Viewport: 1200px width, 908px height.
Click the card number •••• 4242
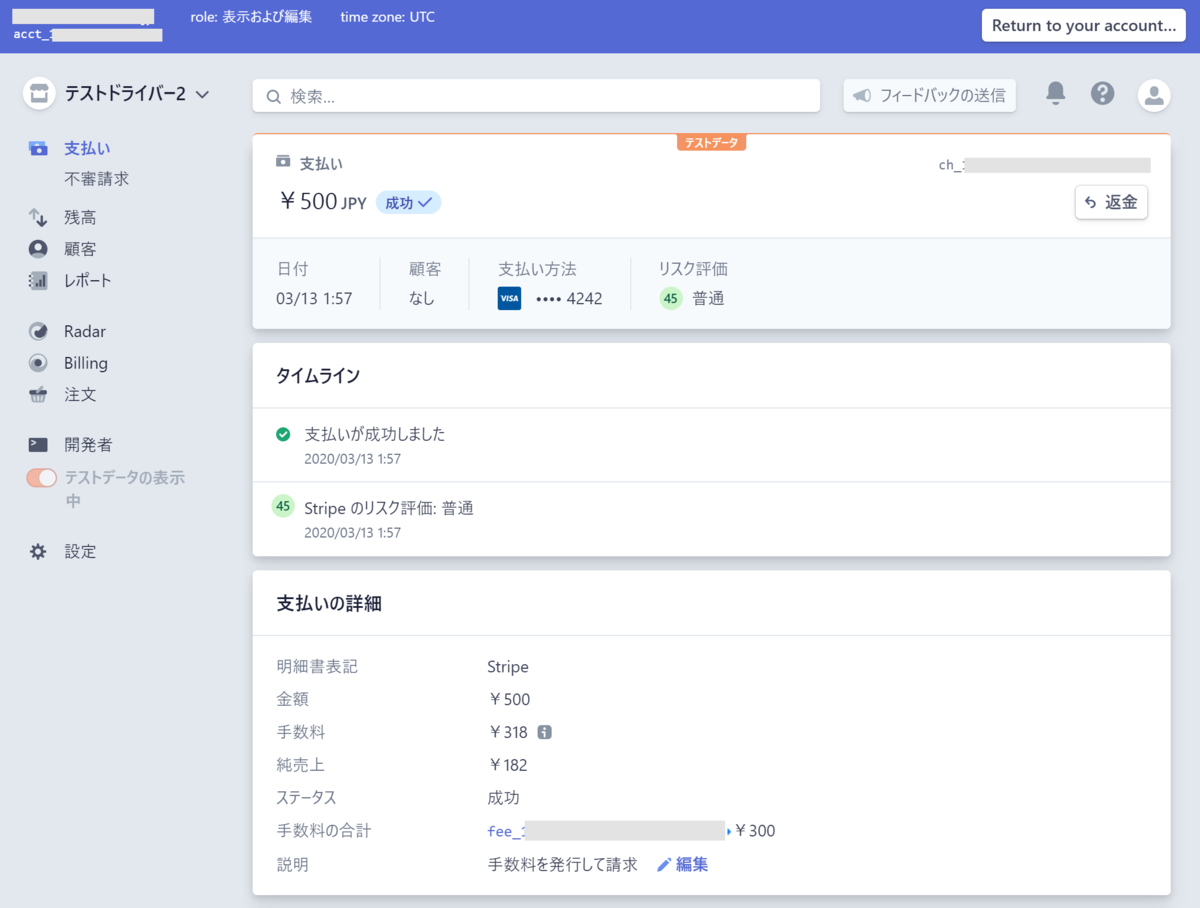(x=569, y=299)
